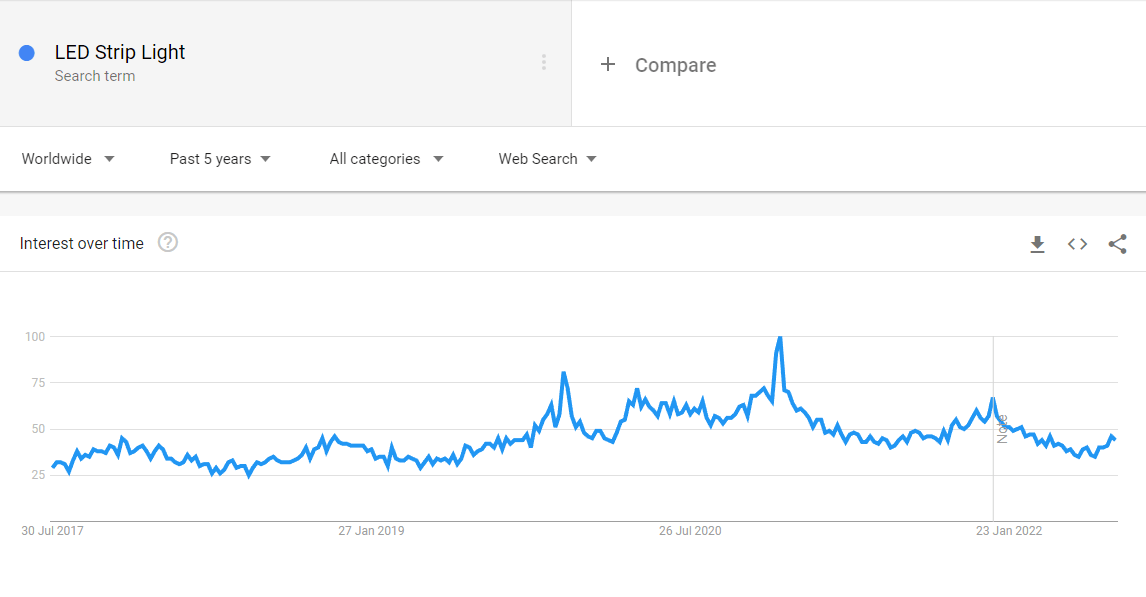1146x597 pixels.
Task: Open the LED Strip Light options menu
Action: pos(544,63)
